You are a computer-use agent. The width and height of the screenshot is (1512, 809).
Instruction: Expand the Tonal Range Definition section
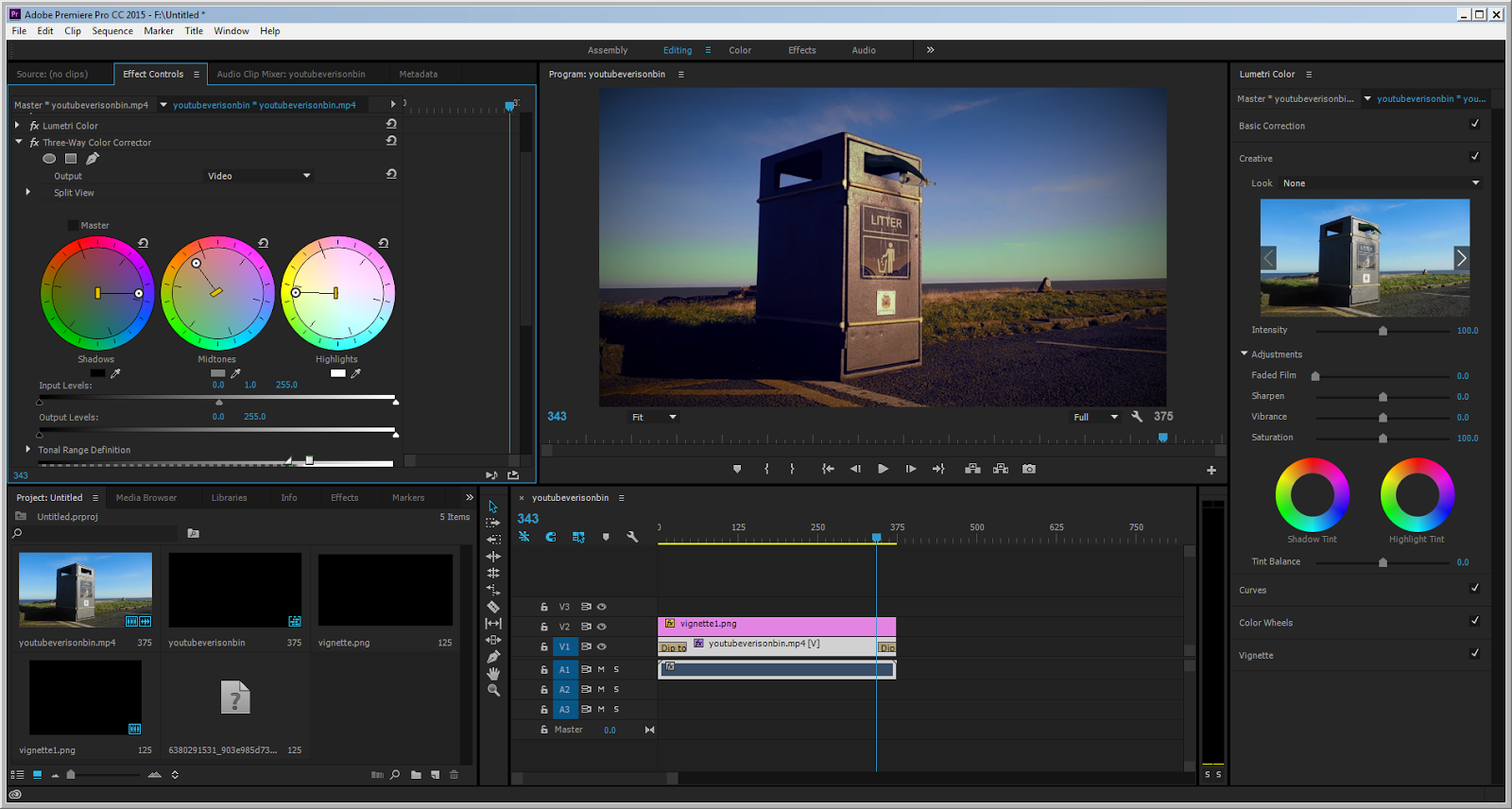28,450
